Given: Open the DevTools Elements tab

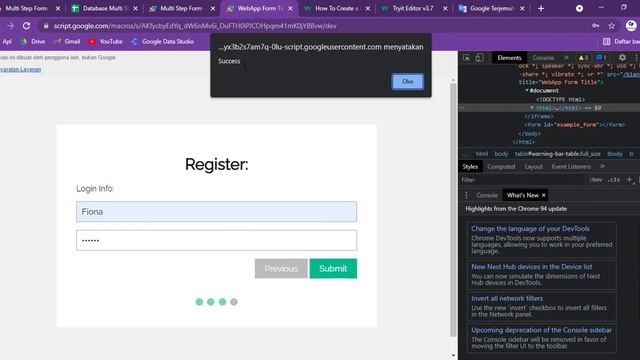Looking at the screenshot, I should point(509,58).
